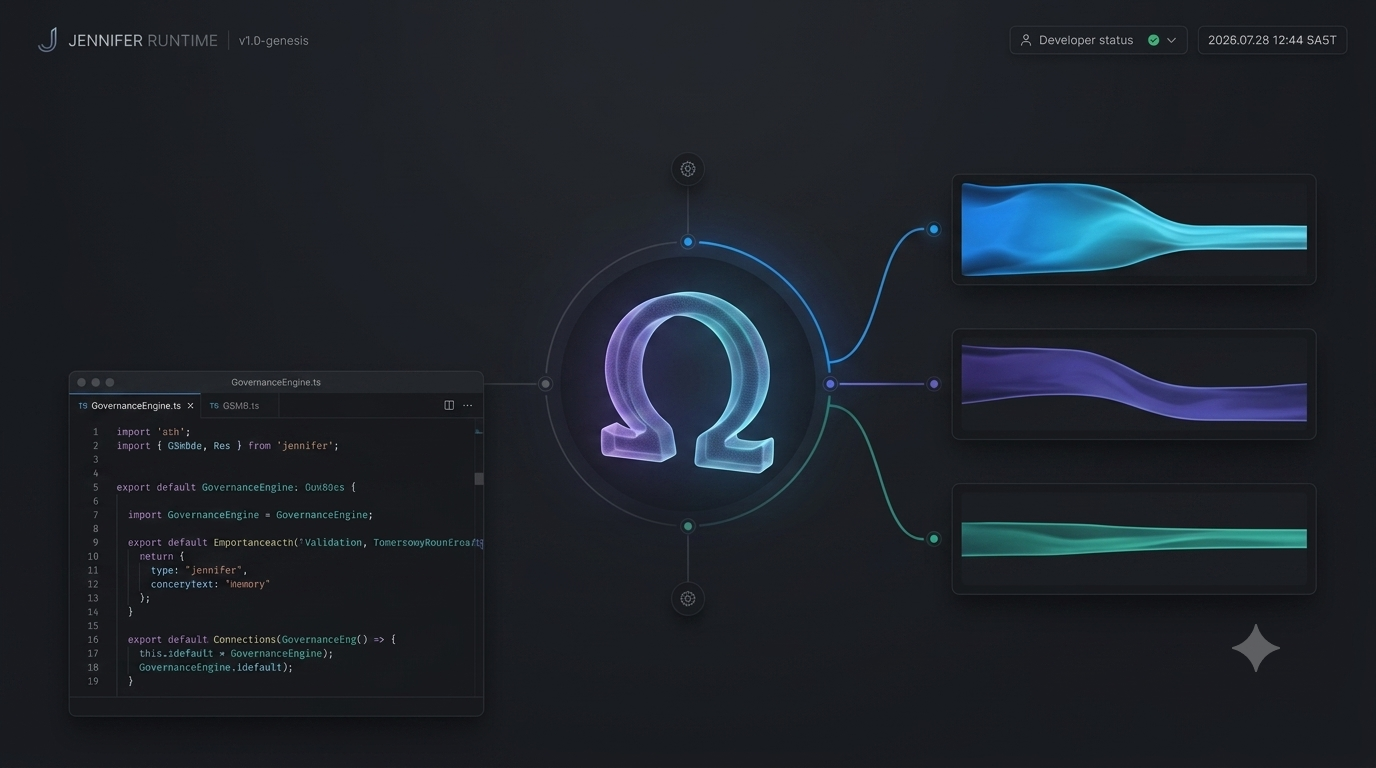
Task: Open the Developer status button
Action: (1098, 40)
